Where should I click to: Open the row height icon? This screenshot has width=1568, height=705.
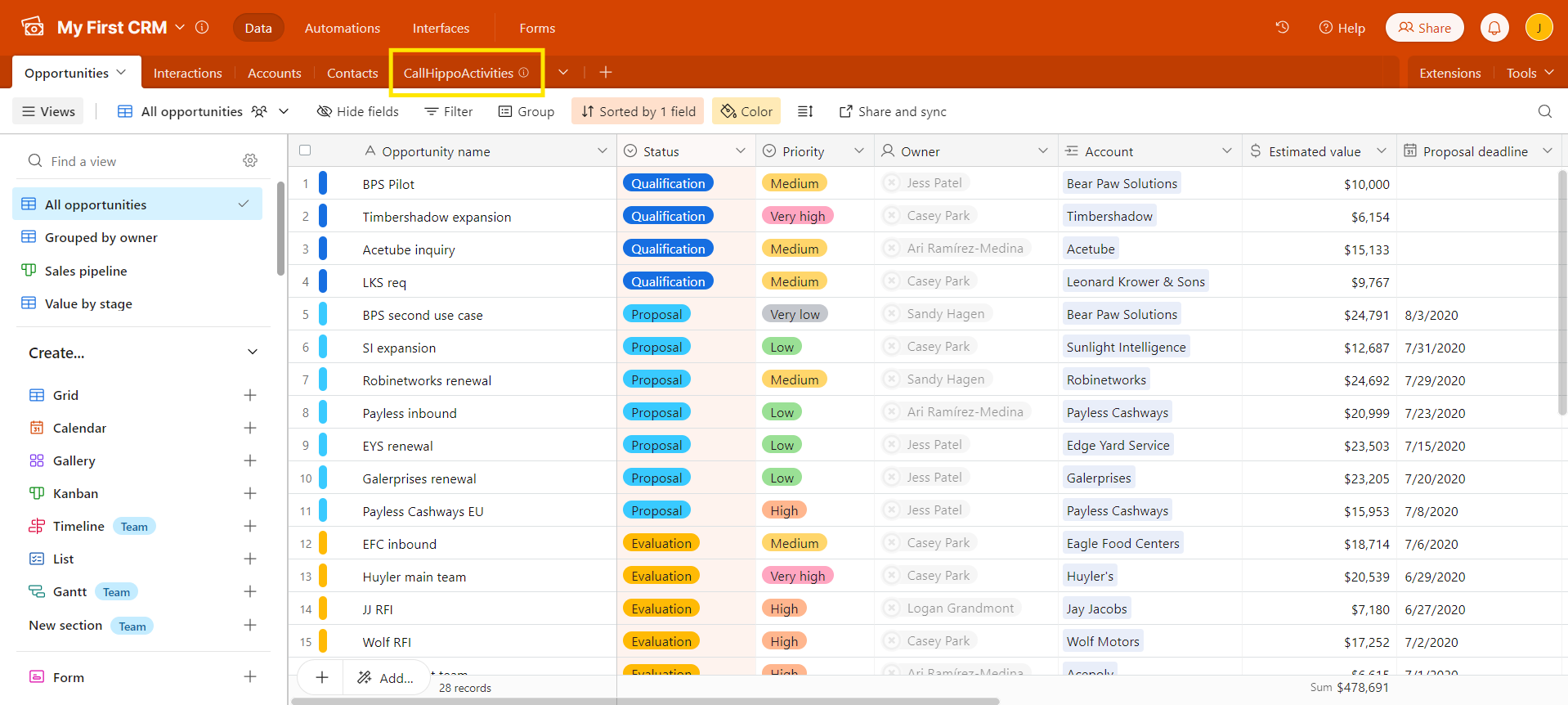(x=805, y=111)
